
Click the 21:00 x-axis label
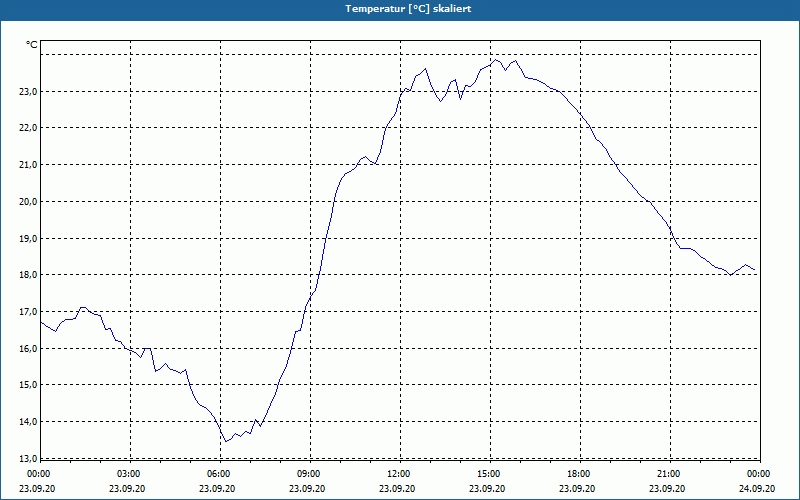click(667, 474)
